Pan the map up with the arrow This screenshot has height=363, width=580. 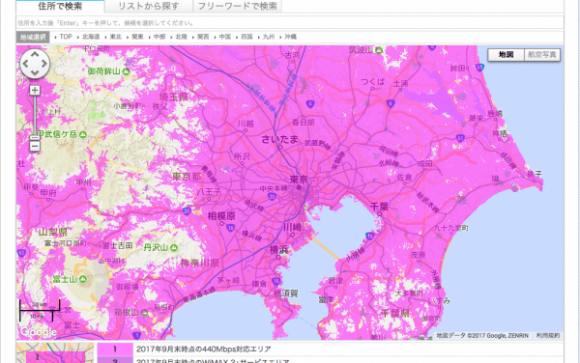[35, 55]
